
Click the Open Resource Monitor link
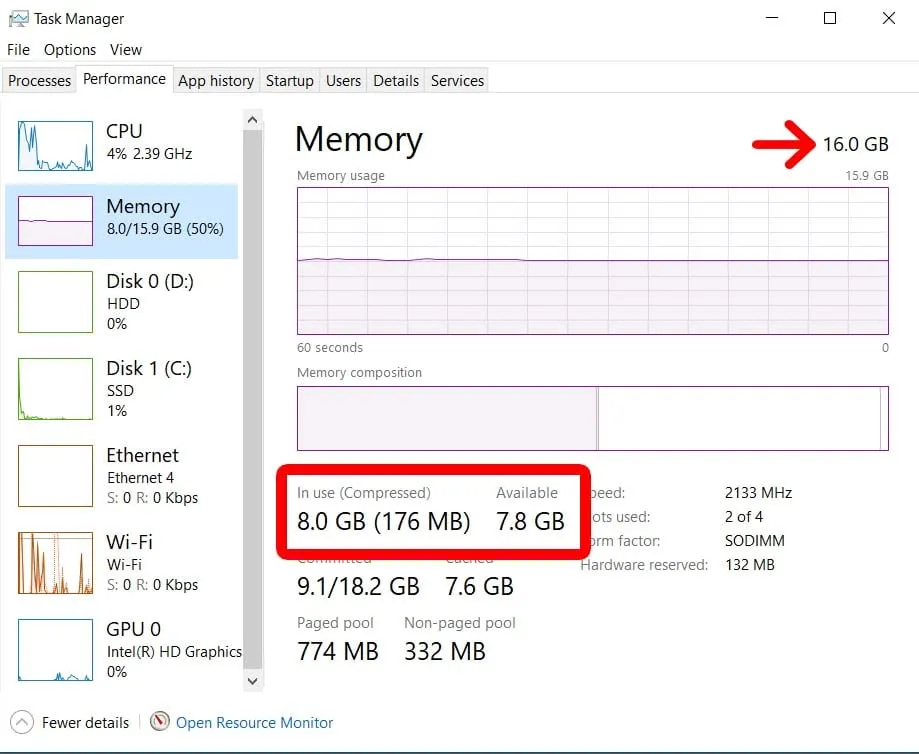(x=254, y=722)
